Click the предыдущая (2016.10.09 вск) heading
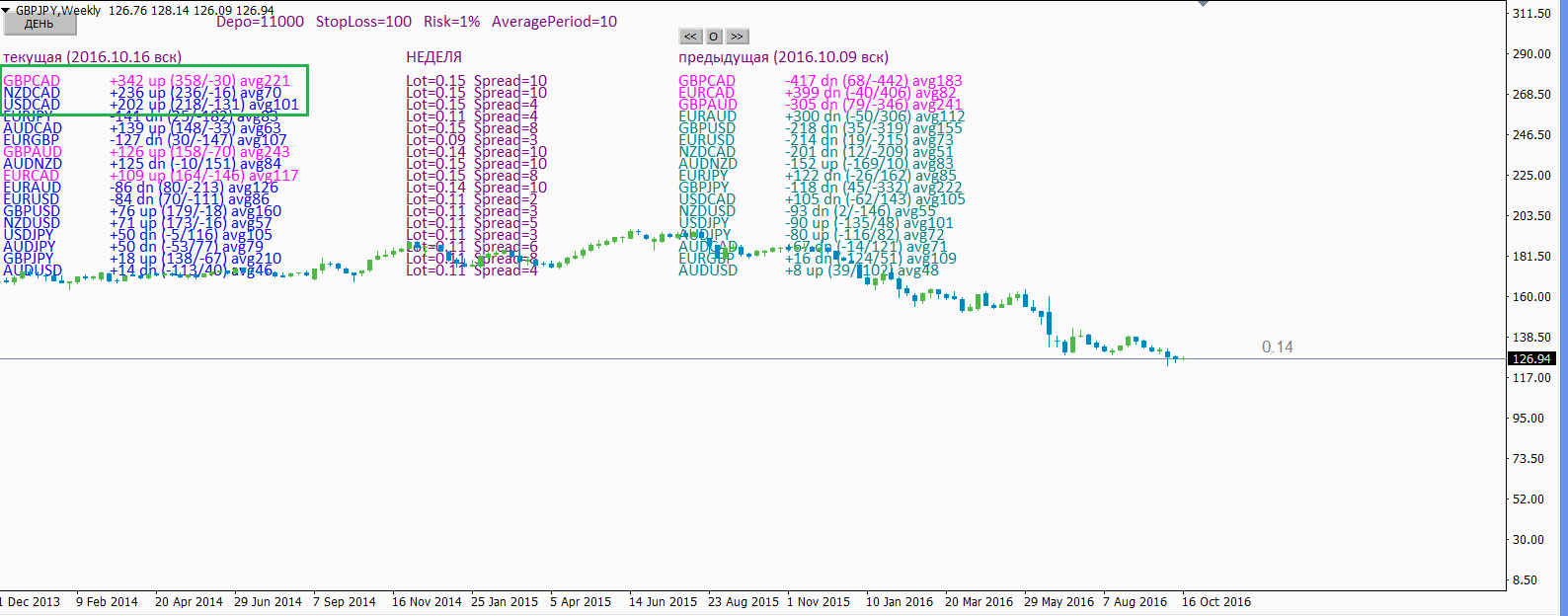 click(x=783, y=57)
